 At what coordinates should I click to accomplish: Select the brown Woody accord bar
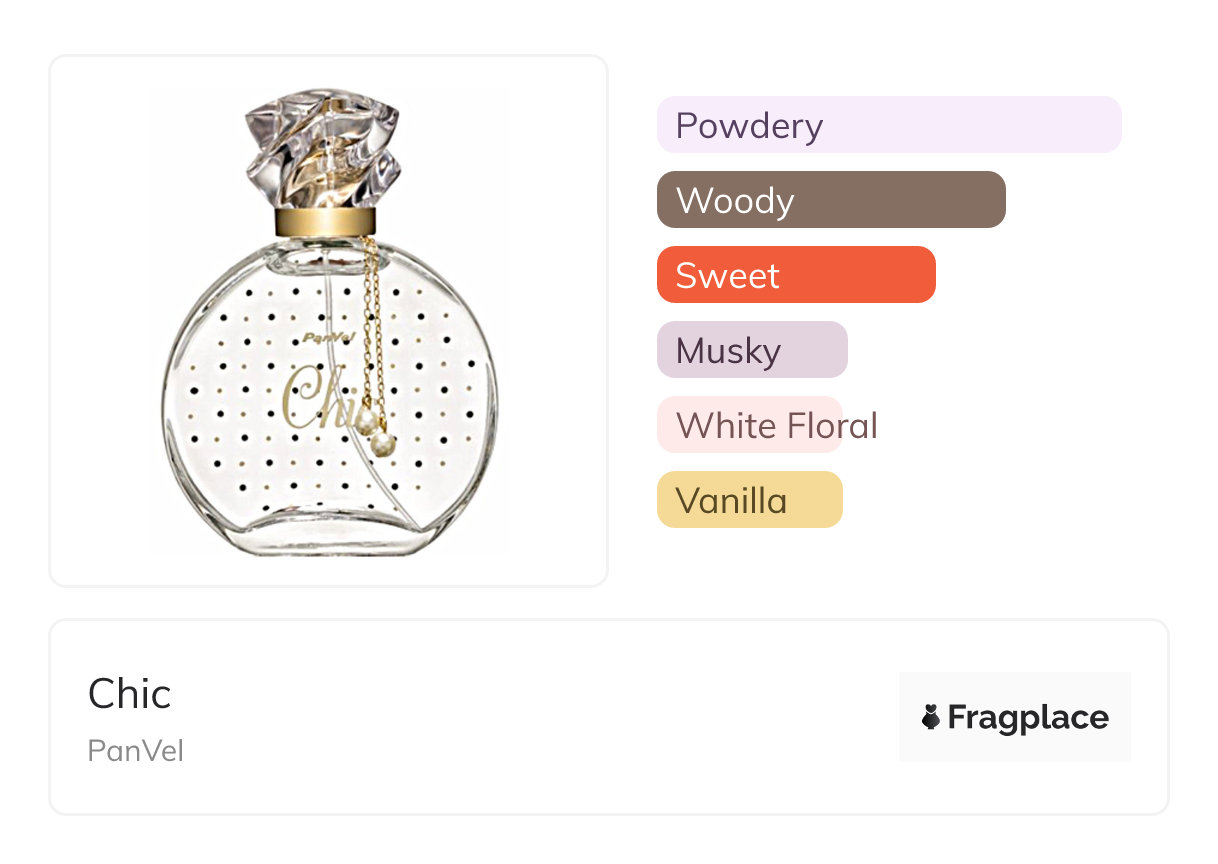[830, 200]
